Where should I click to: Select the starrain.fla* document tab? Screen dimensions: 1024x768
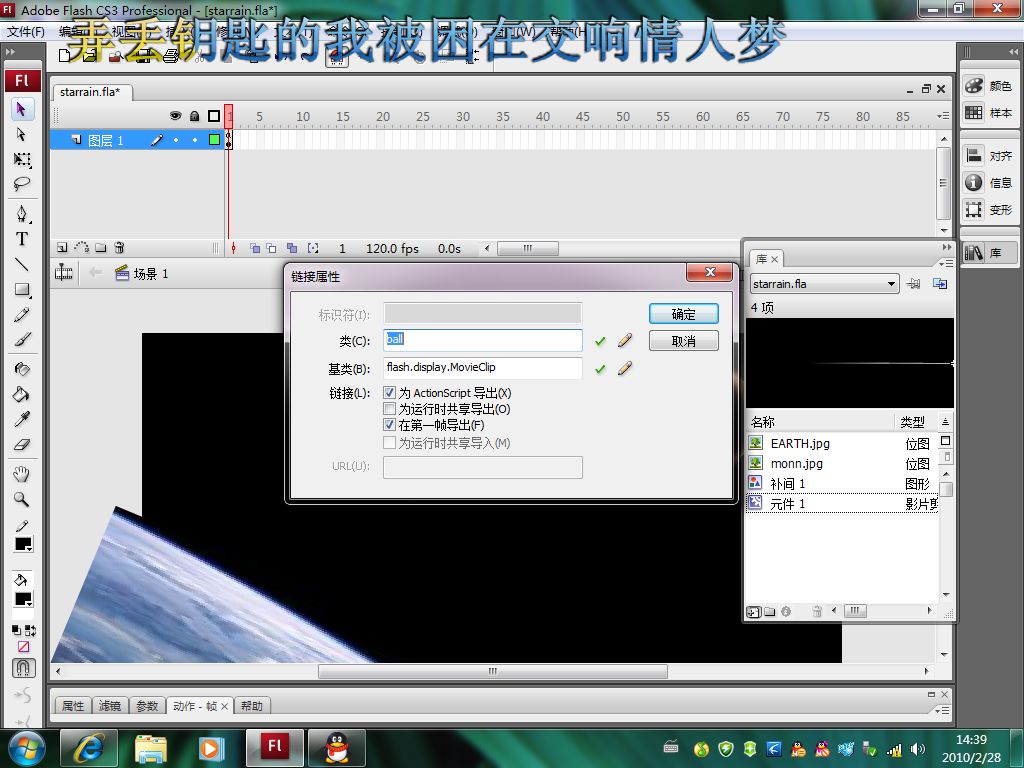91,92
